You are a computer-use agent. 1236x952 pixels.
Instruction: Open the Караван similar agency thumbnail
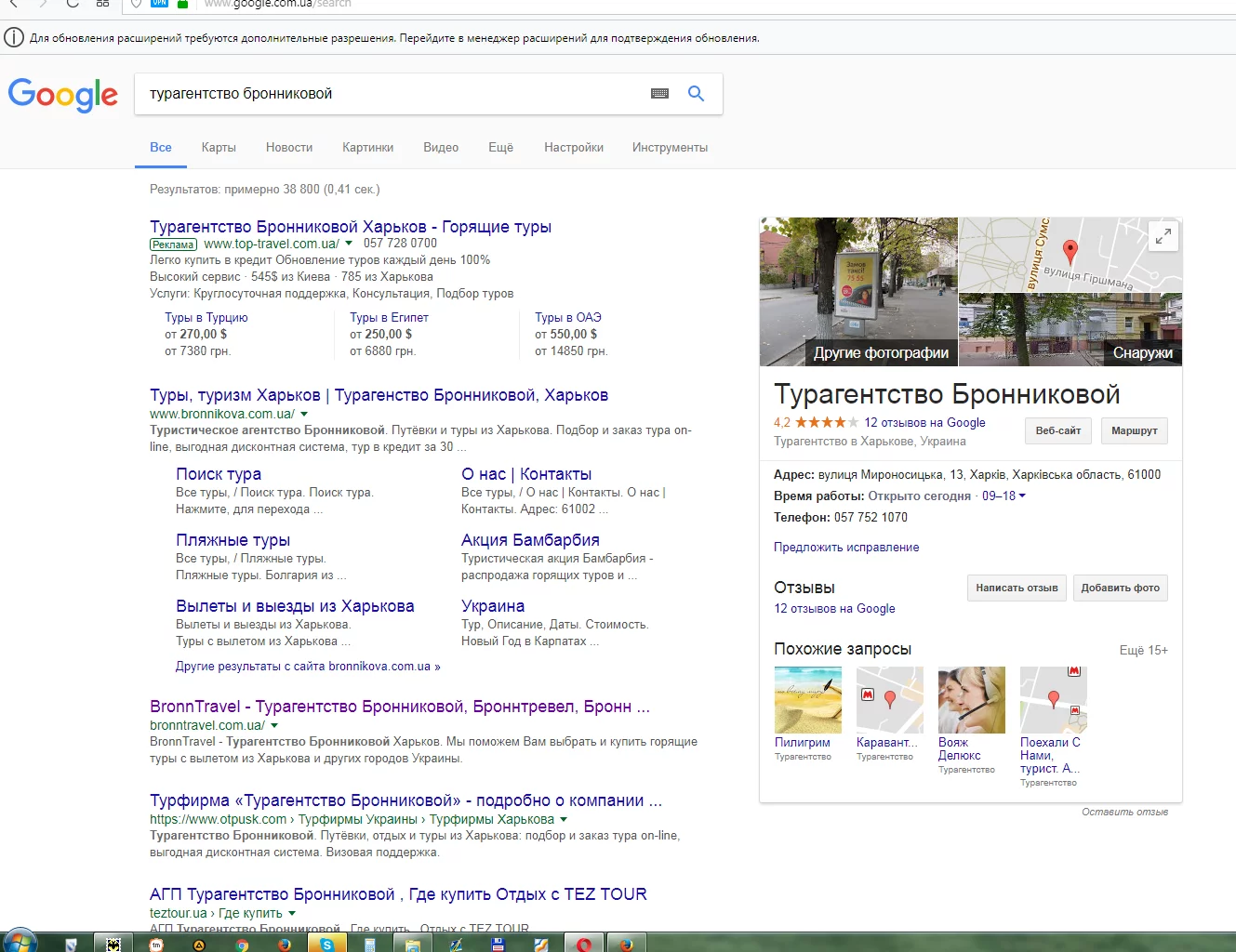890,700
